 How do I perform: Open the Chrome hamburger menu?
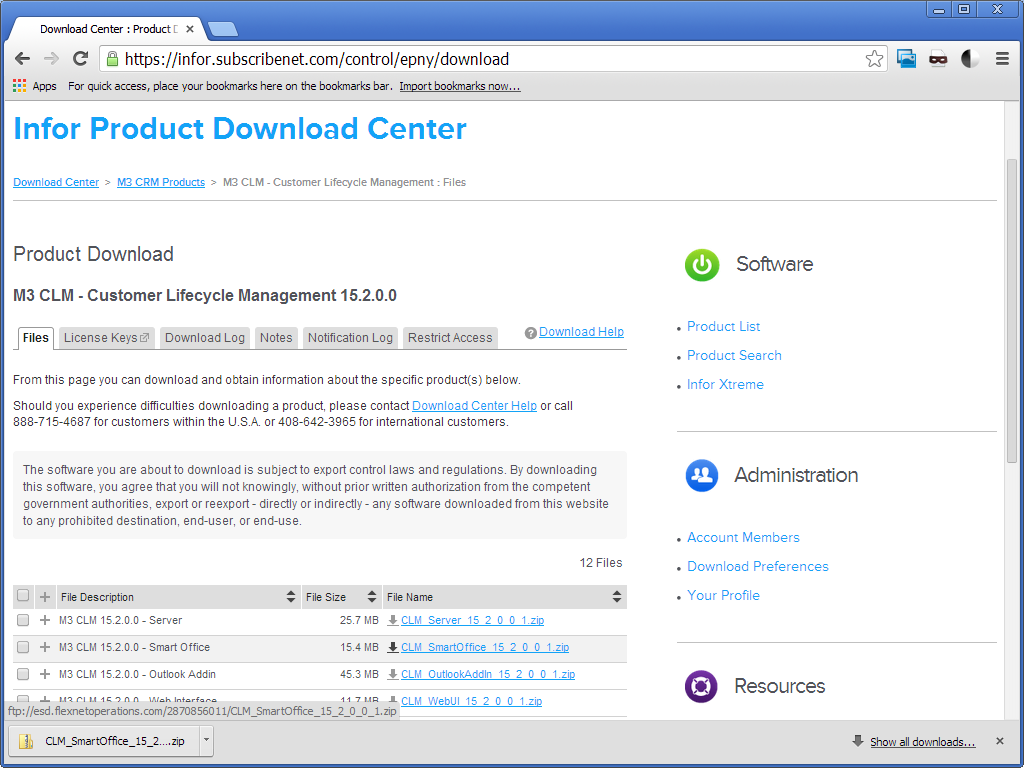pos(1002,59)
